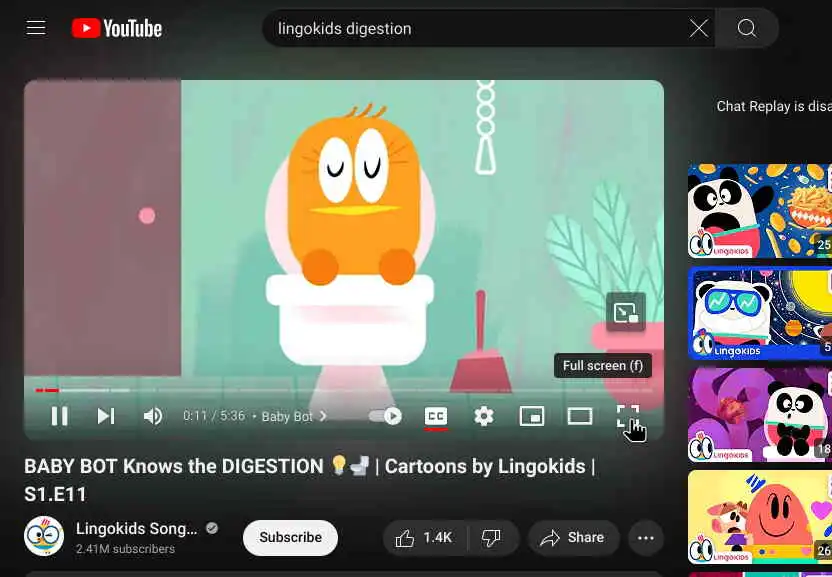Skip to the next video
Viewport: 832px width, 577px height.
106,416
